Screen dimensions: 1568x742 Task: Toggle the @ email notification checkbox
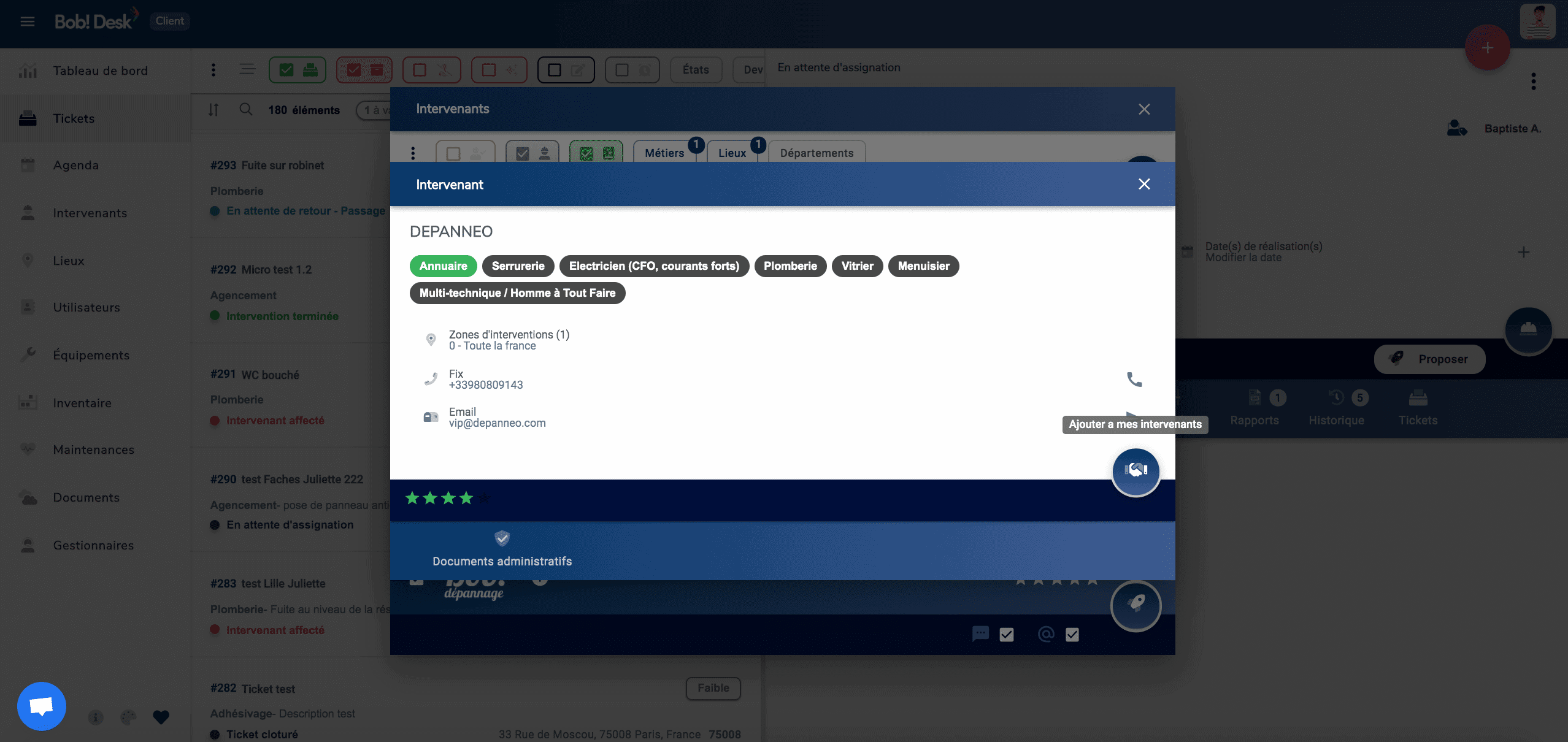click(1072, 635)
